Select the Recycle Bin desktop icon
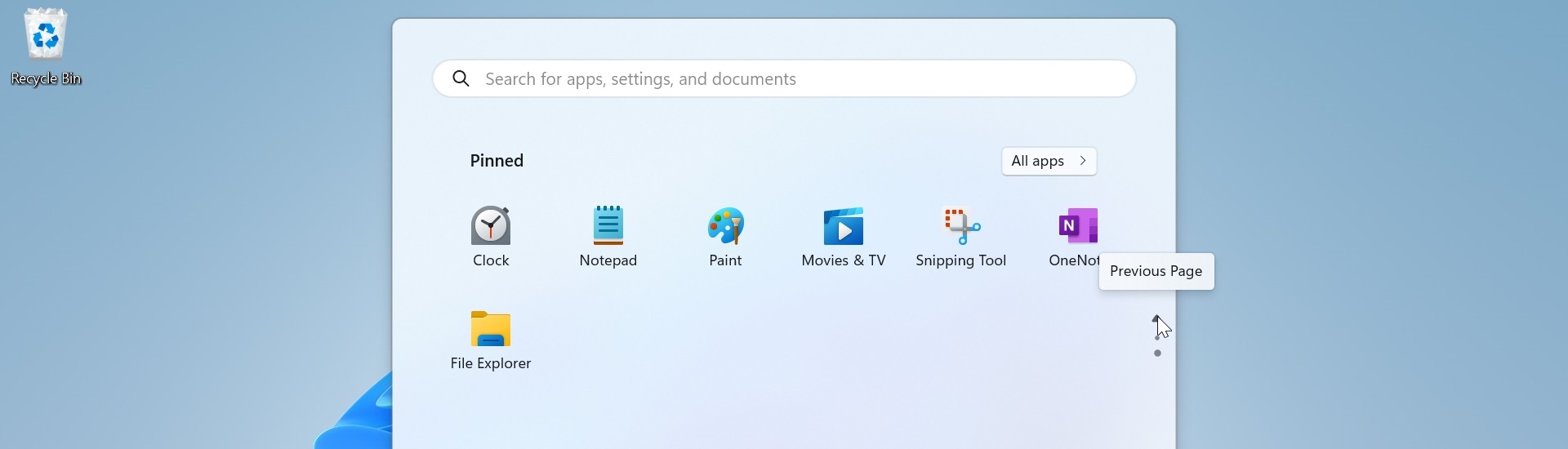Viewport: 1568px width, 449px height. click(46, 37)
